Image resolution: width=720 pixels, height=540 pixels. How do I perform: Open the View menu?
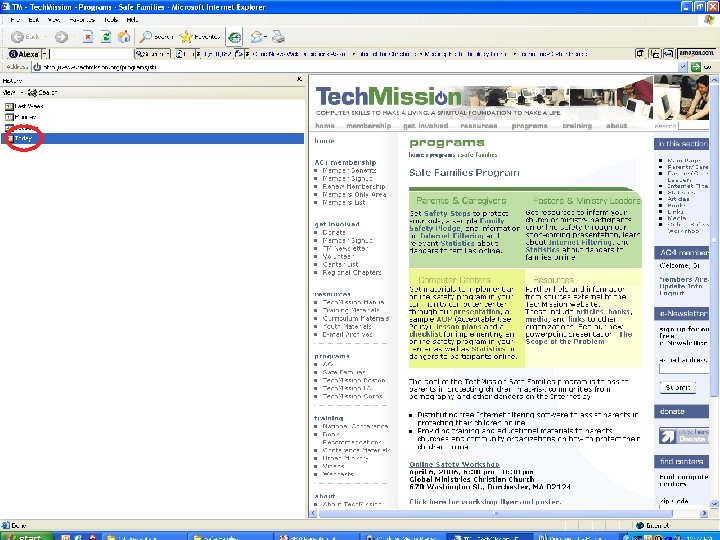(54, 20)
